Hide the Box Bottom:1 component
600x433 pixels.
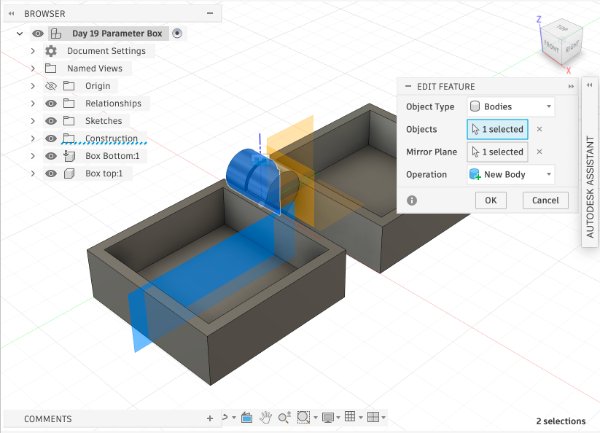point(51,156)
